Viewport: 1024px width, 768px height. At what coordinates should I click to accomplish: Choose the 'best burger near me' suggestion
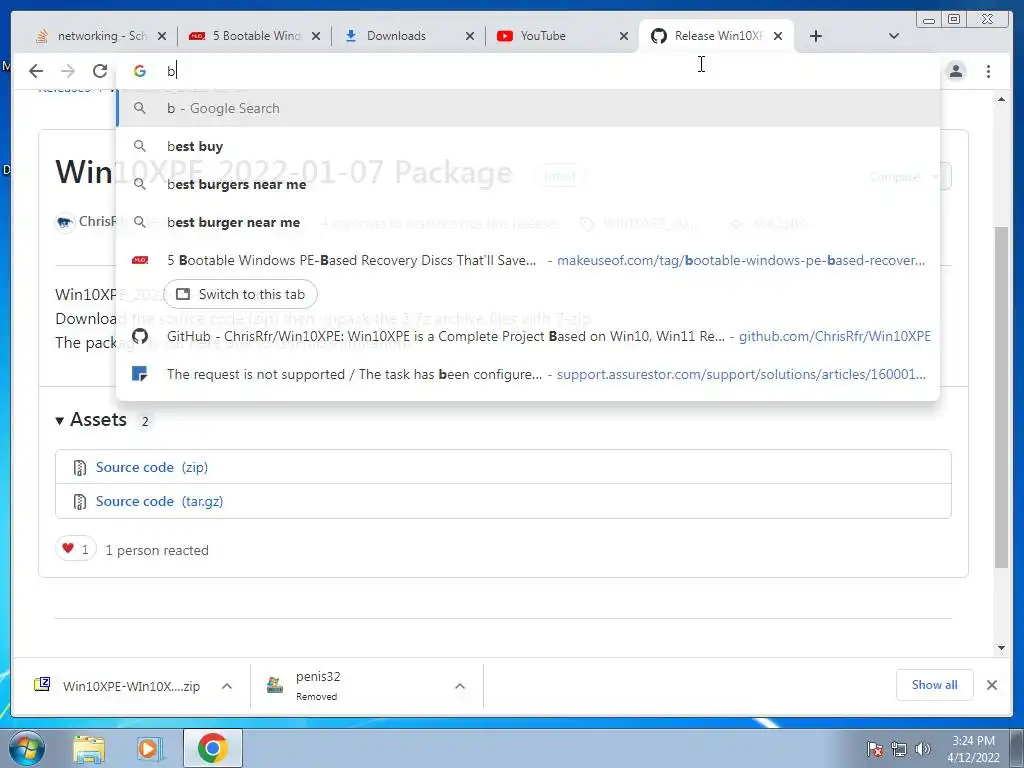(528, 222)
